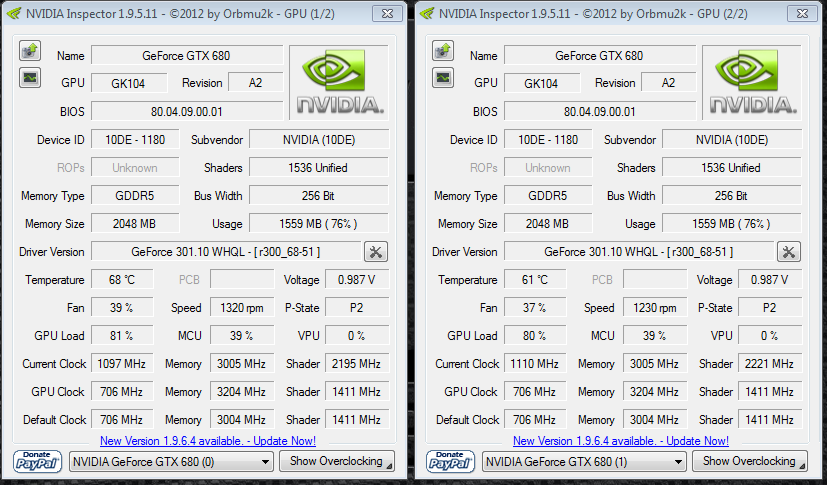827x485 pixels.
Task: Click the Update Now link in GPU (1/2) window
Action: 208,441
